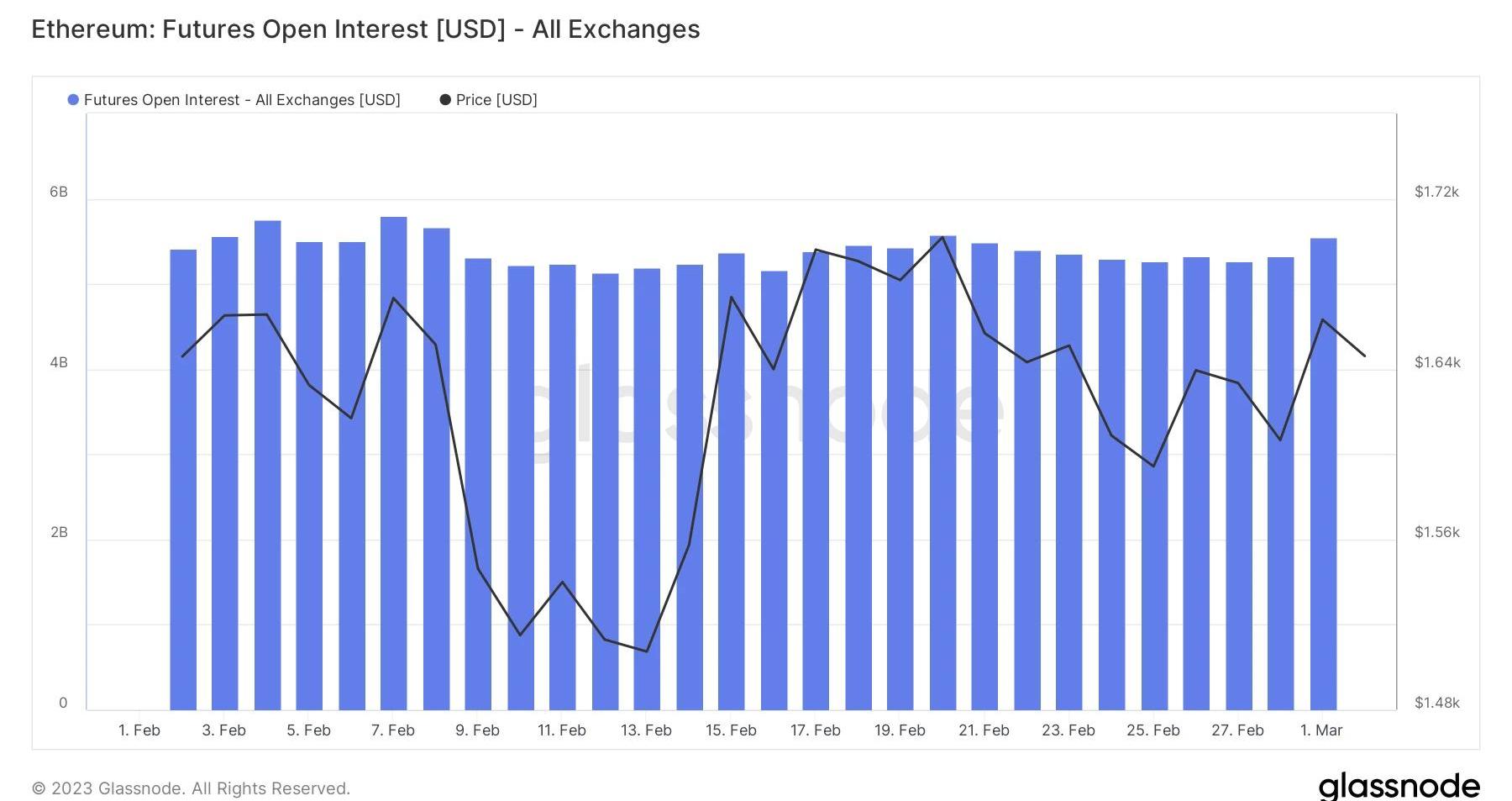The image size is (1512, 801).
Task: Click the 1. Feb x-axis label
Action: [139, 730]
